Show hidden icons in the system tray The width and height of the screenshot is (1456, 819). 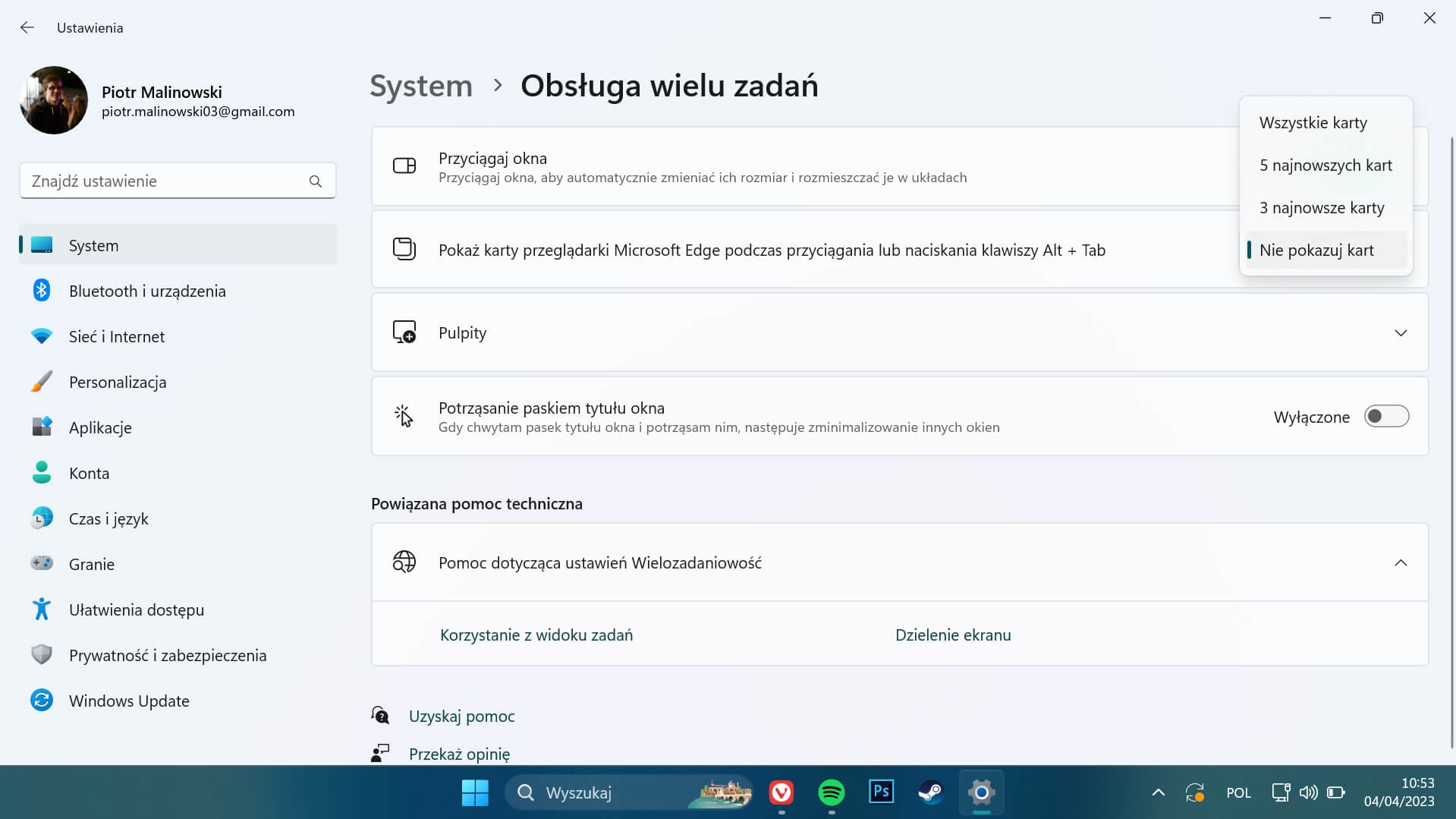pos(1159,792)
